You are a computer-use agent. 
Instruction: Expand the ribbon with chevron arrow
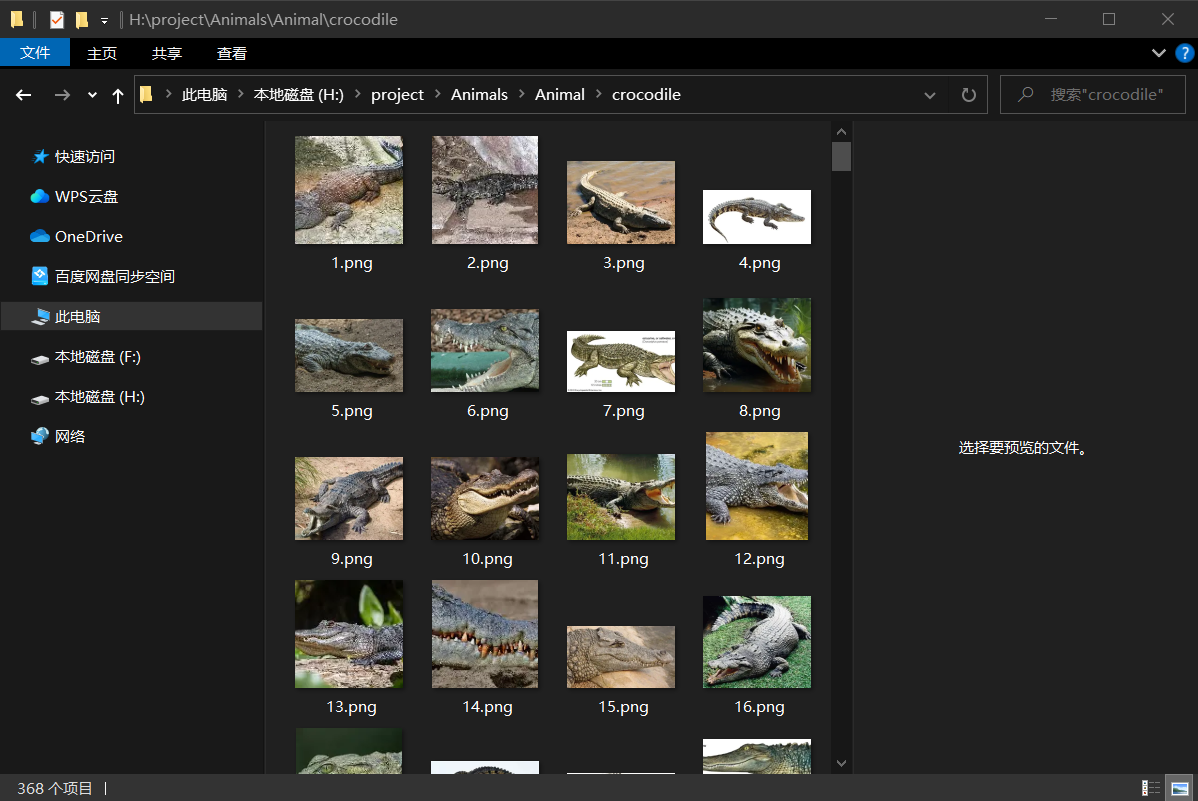[1158, 53]
